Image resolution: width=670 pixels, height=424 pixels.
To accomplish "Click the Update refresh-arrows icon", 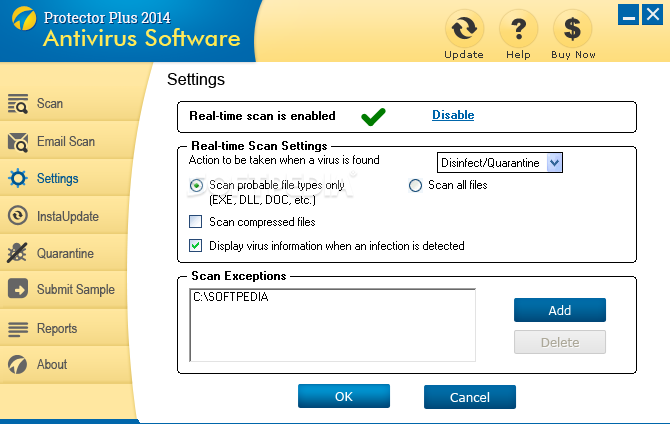I will (464, 28).
